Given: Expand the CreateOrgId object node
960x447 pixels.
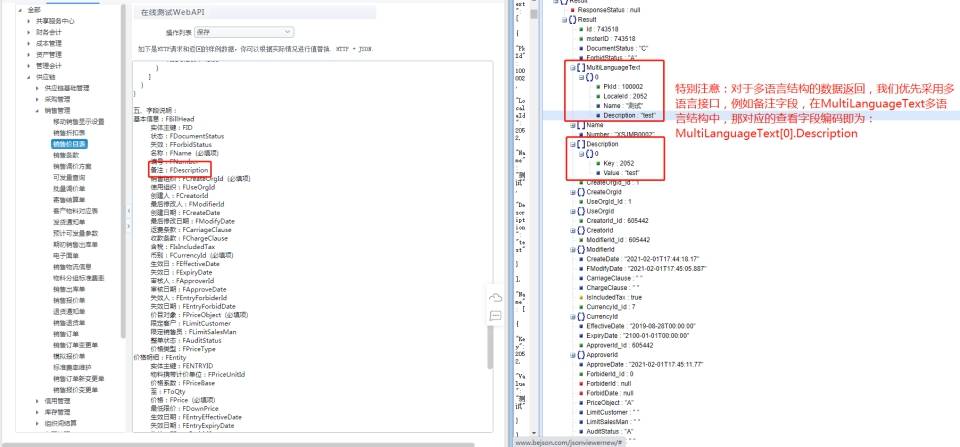Looking at the screenshot, I should pyautogui.click(x=573, y=192).
